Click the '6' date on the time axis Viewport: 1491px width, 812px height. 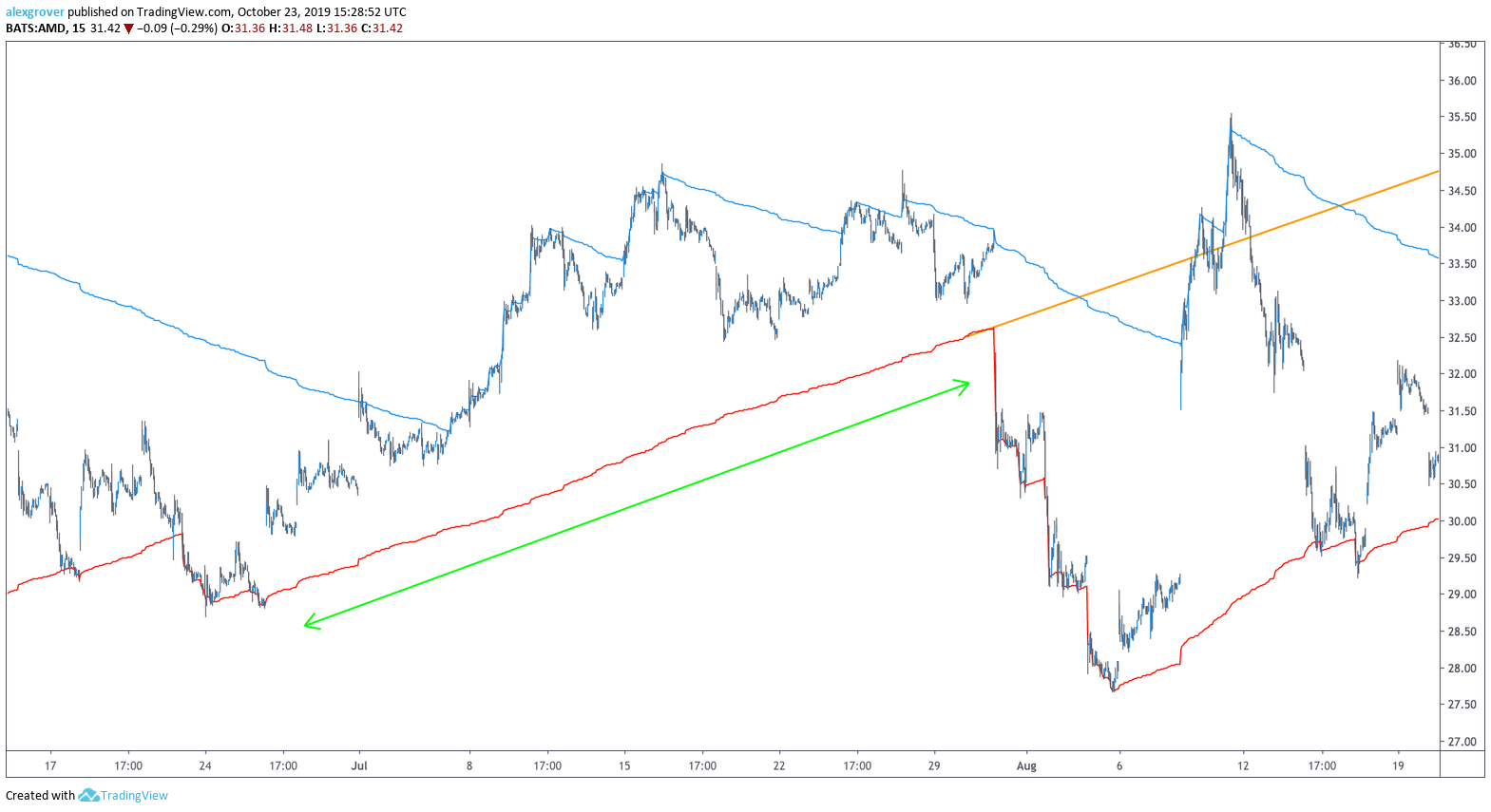[1119, 765]
